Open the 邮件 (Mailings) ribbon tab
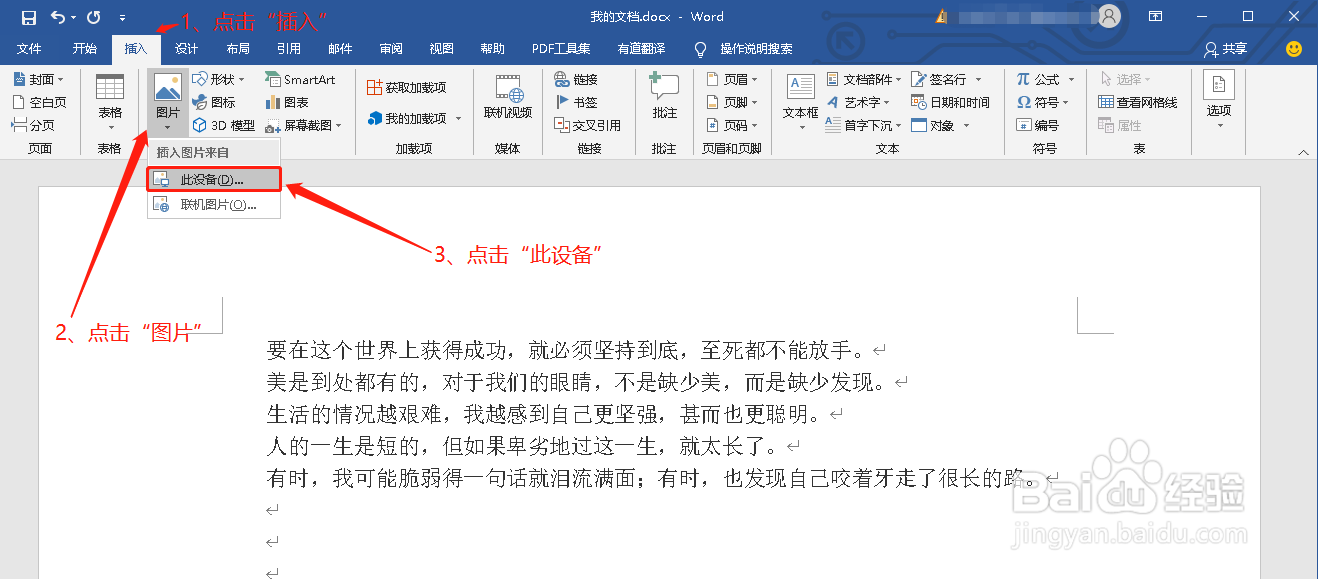This screenshot has width=1318, height=579. tap(338, 47)
